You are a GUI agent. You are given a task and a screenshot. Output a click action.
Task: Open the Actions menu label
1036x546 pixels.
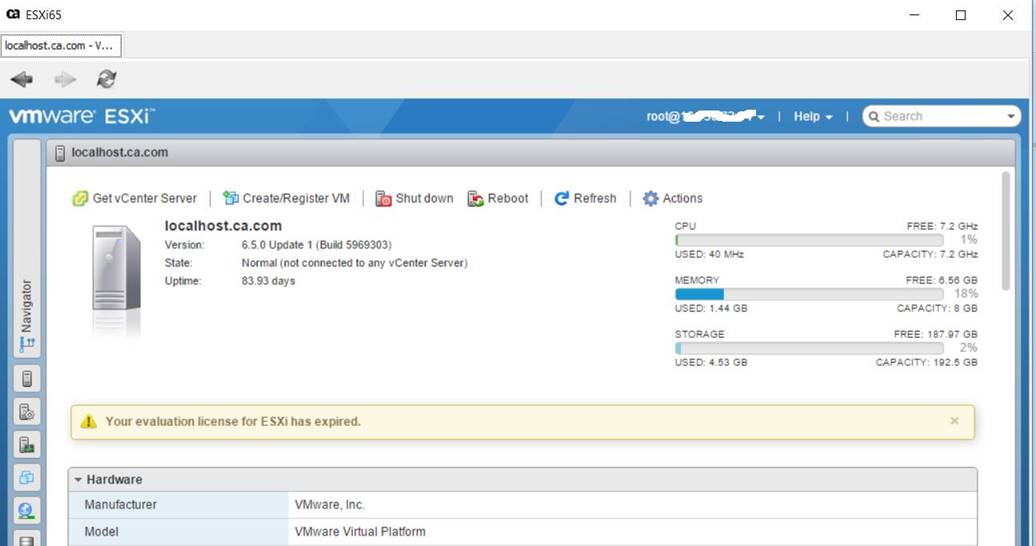pos(683,198)
